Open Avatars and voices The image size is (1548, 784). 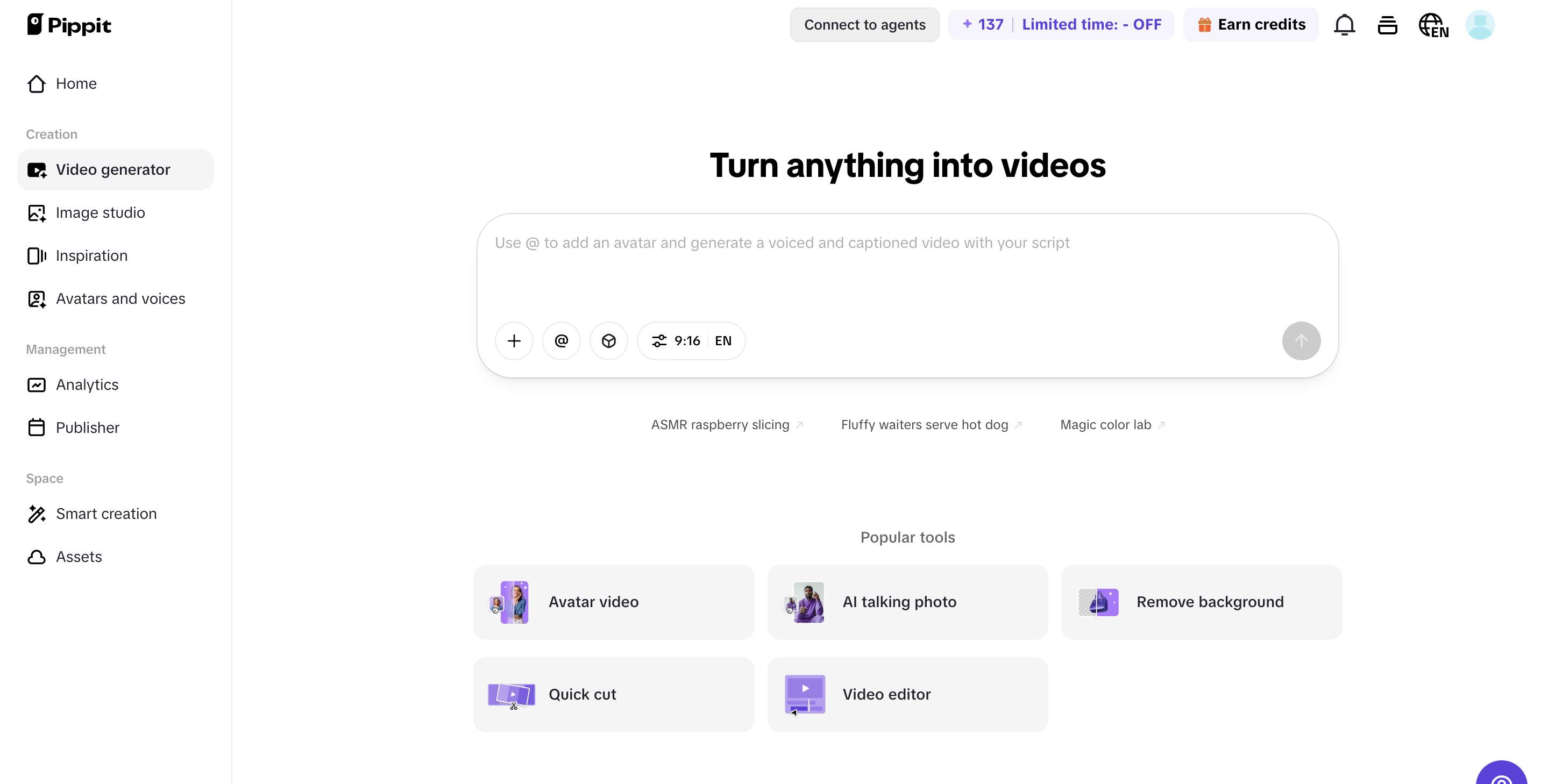(x=116, y=298)
